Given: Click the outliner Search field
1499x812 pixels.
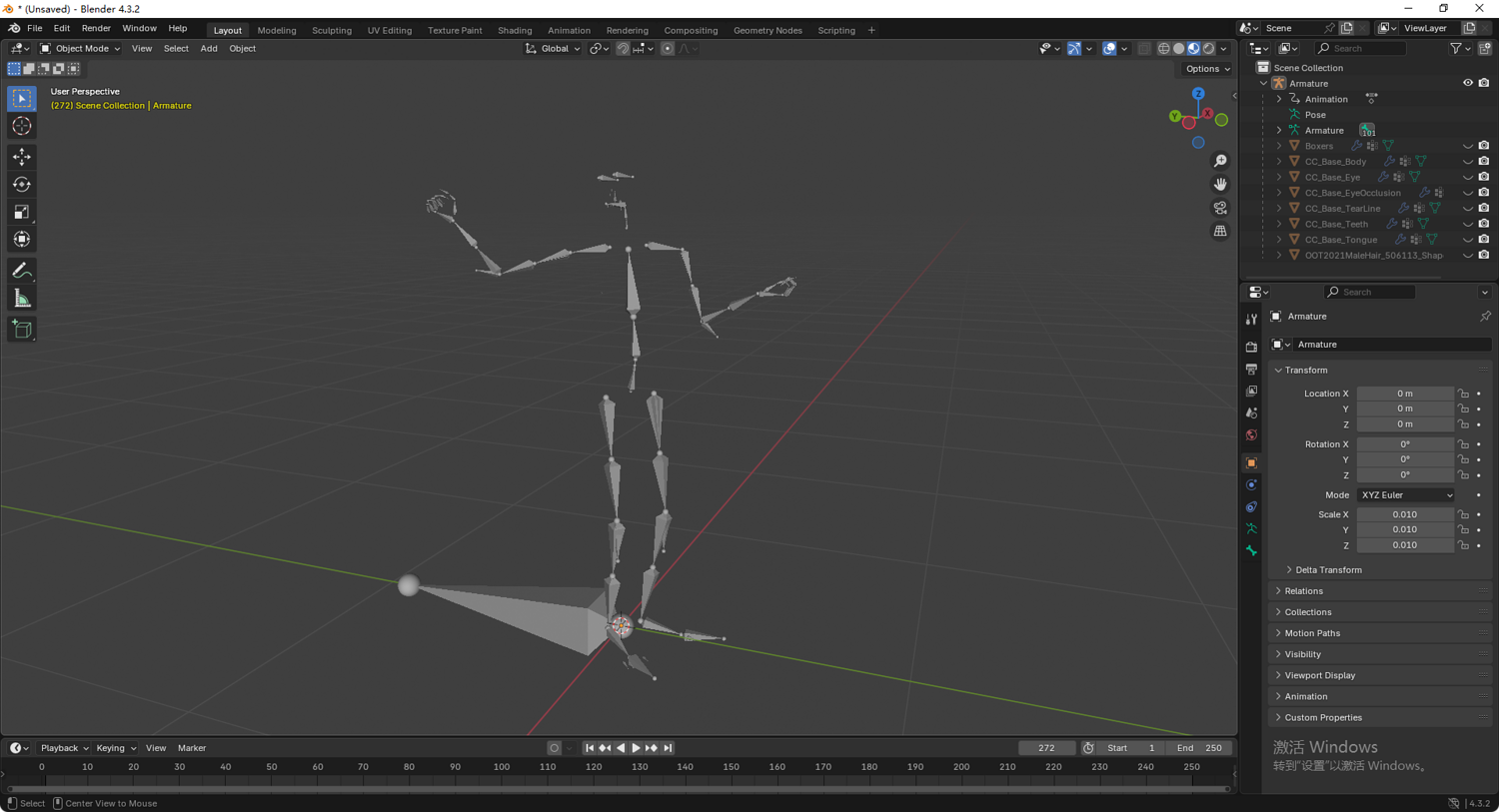Looking at the screenshot, I should point(1360,48).
